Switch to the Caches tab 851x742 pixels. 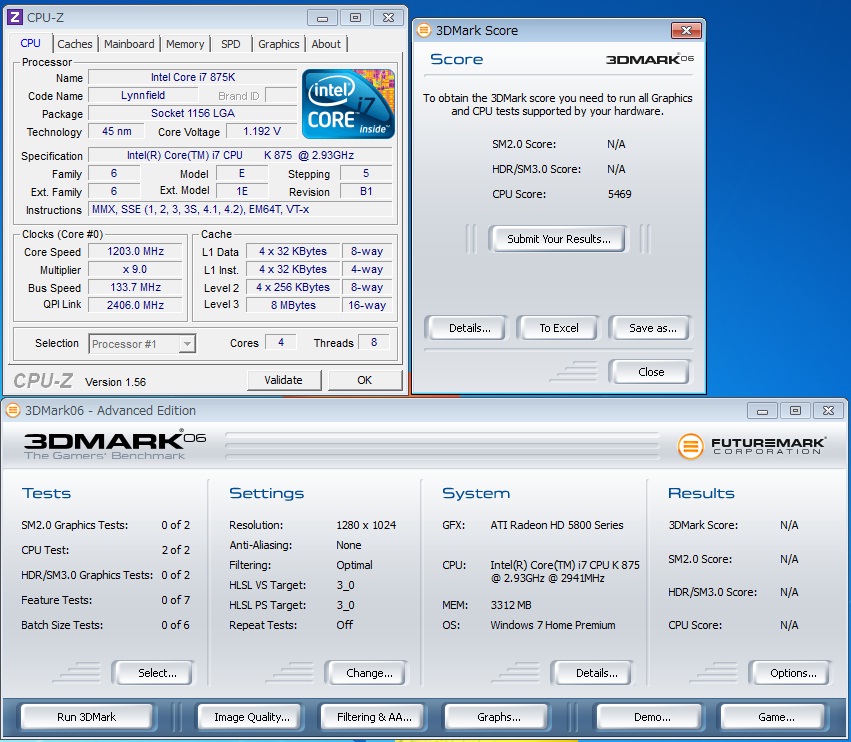pyautogui.click(x=75, y=44)
